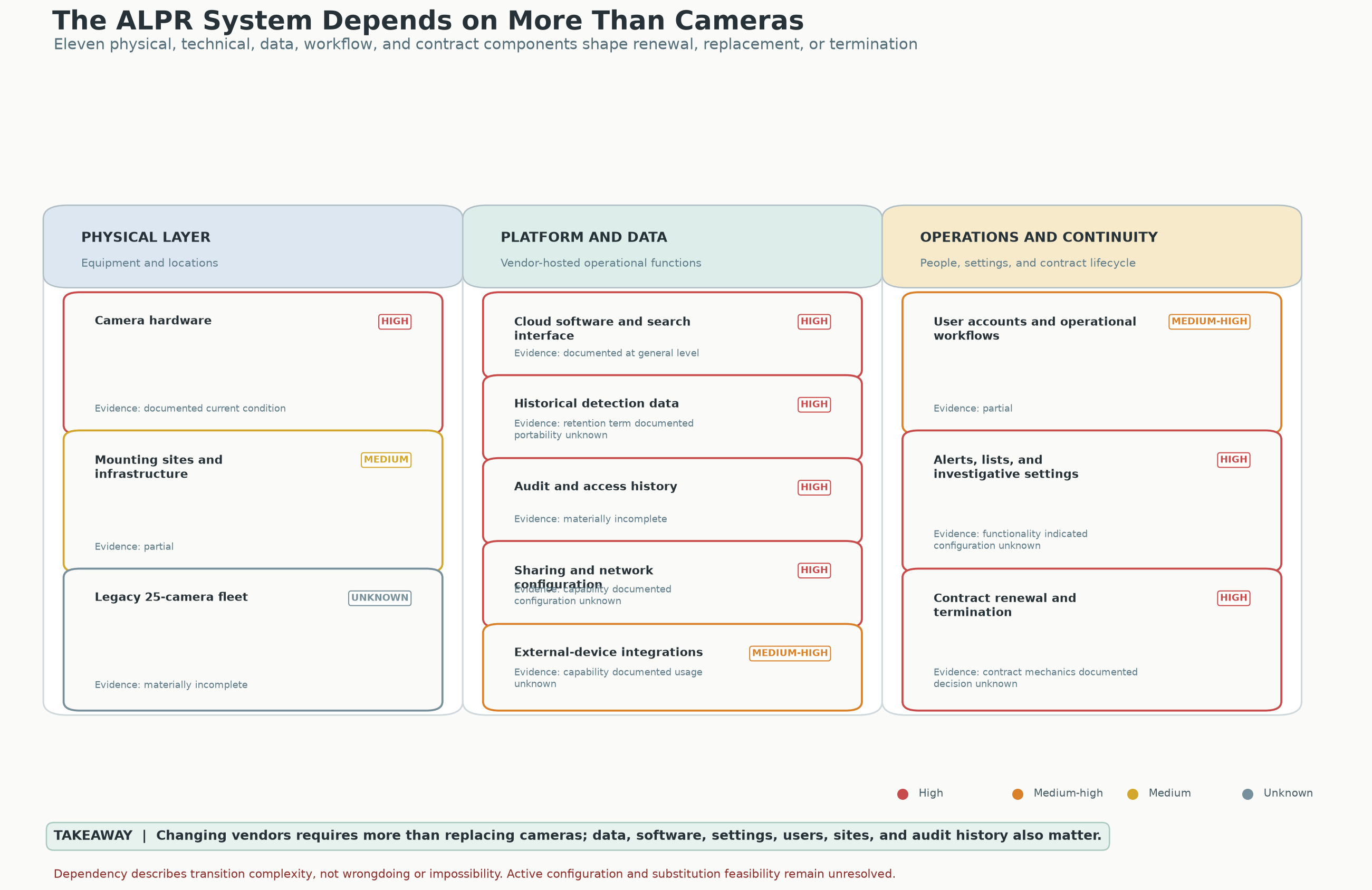1372x890 pixels.
Task: Click the yellow Medium legend dot
Action: pyautogui.click(x=1133, y=795)
